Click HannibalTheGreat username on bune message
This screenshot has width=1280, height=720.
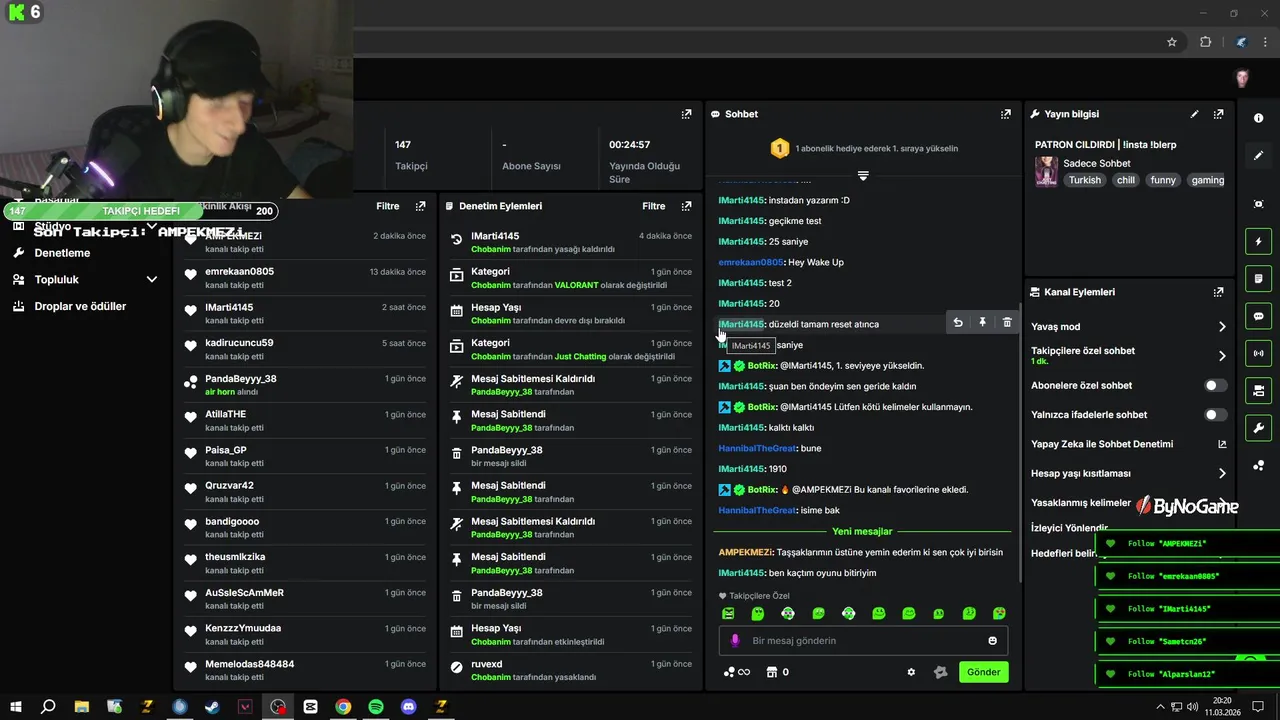coord(757,448)
